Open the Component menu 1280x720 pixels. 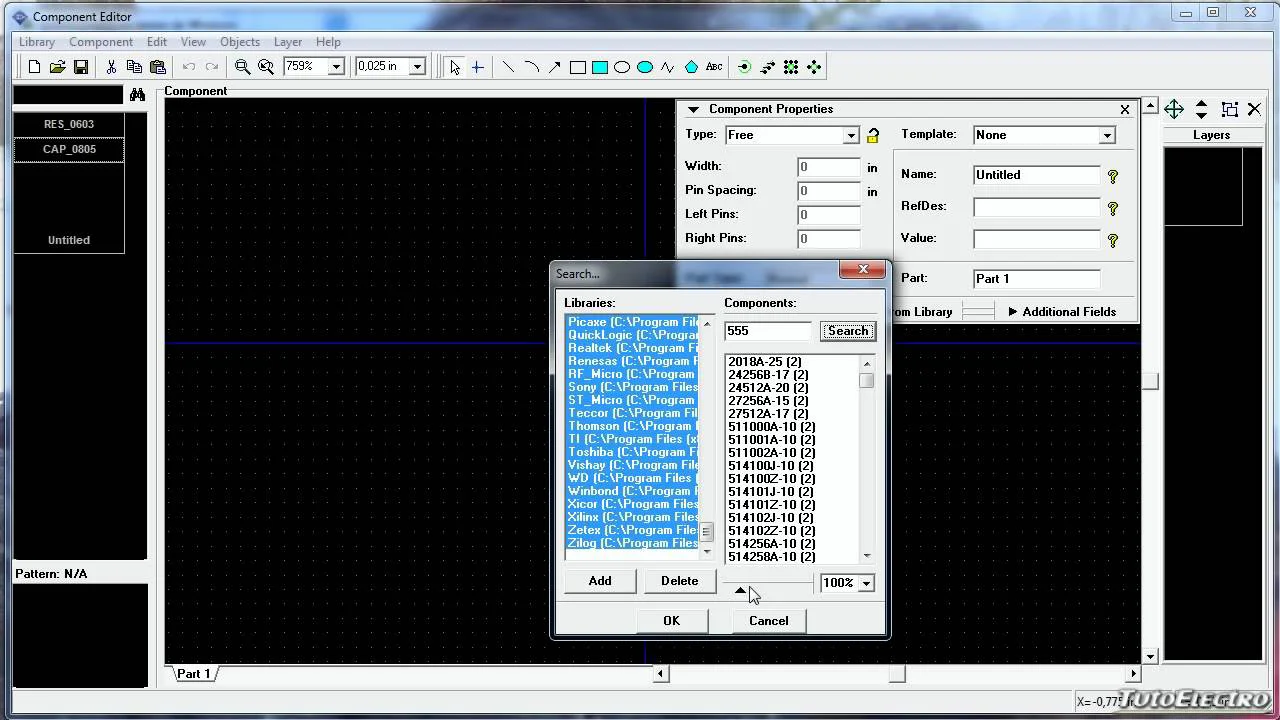[100, 42]
